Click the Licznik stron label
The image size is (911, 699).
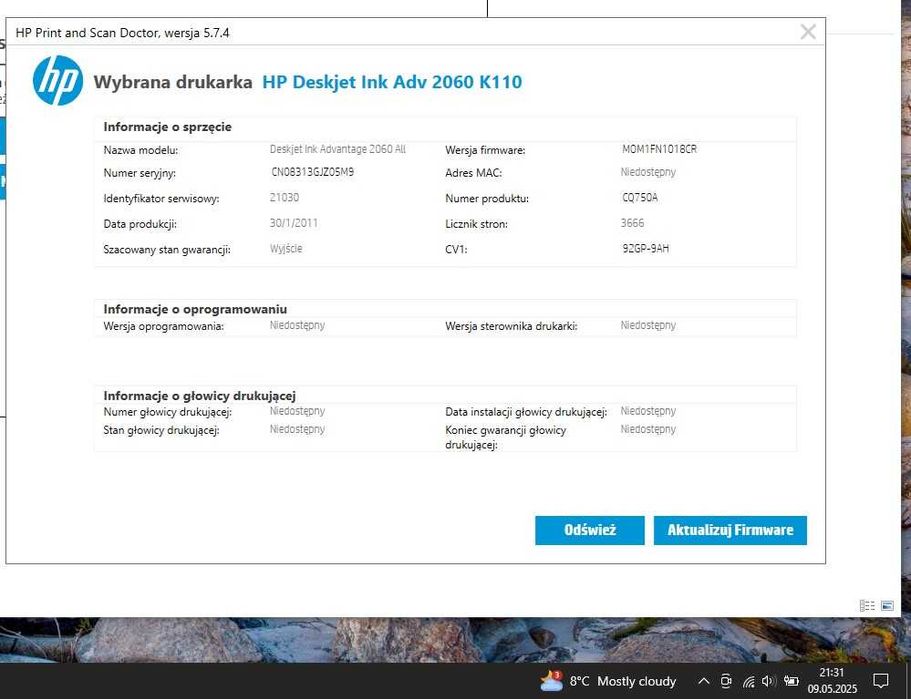[476, 224]
